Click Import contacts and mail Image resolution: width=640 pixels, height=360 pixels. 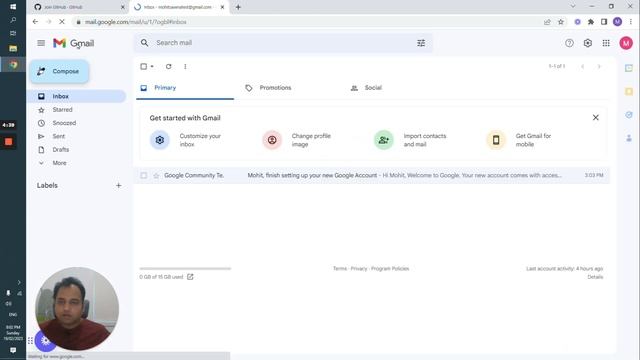(x=411, y=140)
